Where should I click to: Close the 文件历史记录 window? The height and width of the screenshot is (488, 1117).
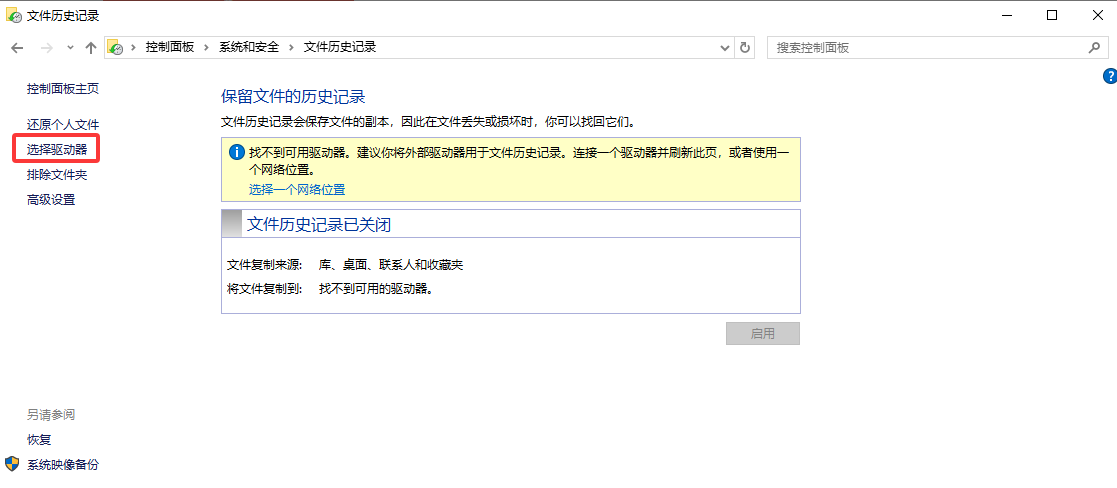[x=1097, y=16]
